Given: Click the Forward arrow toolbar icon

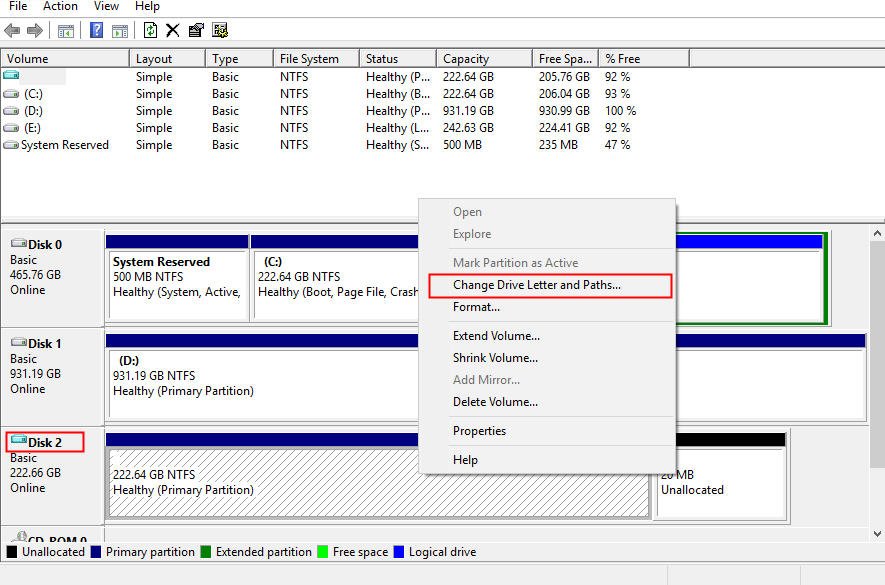Looking at the screenshot, I should pyautogui.click(x=35, y=30).
